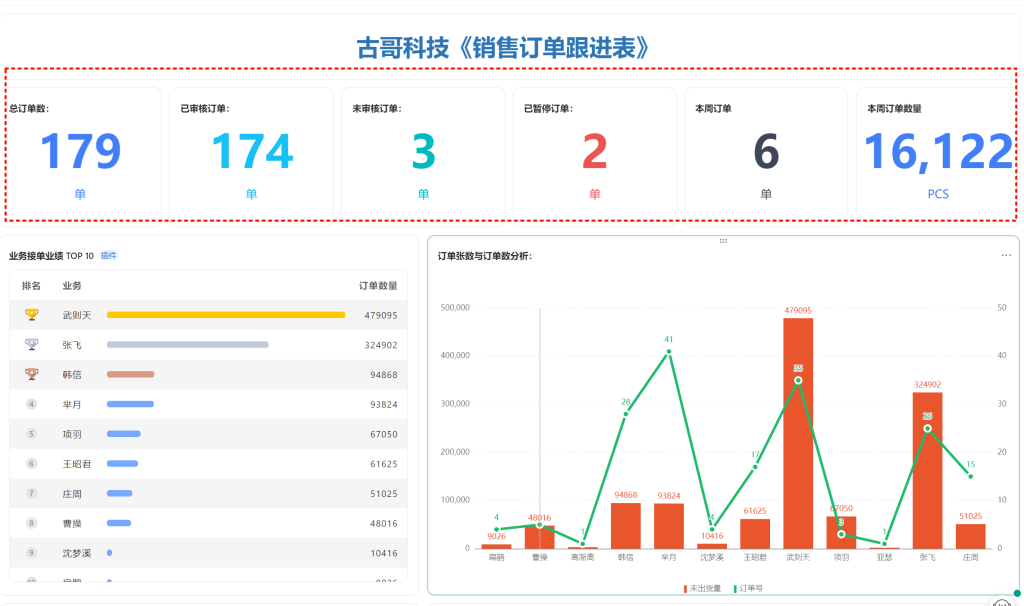The height and width of the screenshot is (606, 1024).
Task: Click the silver trophy beside 张飞
Action: coord(31,345)
